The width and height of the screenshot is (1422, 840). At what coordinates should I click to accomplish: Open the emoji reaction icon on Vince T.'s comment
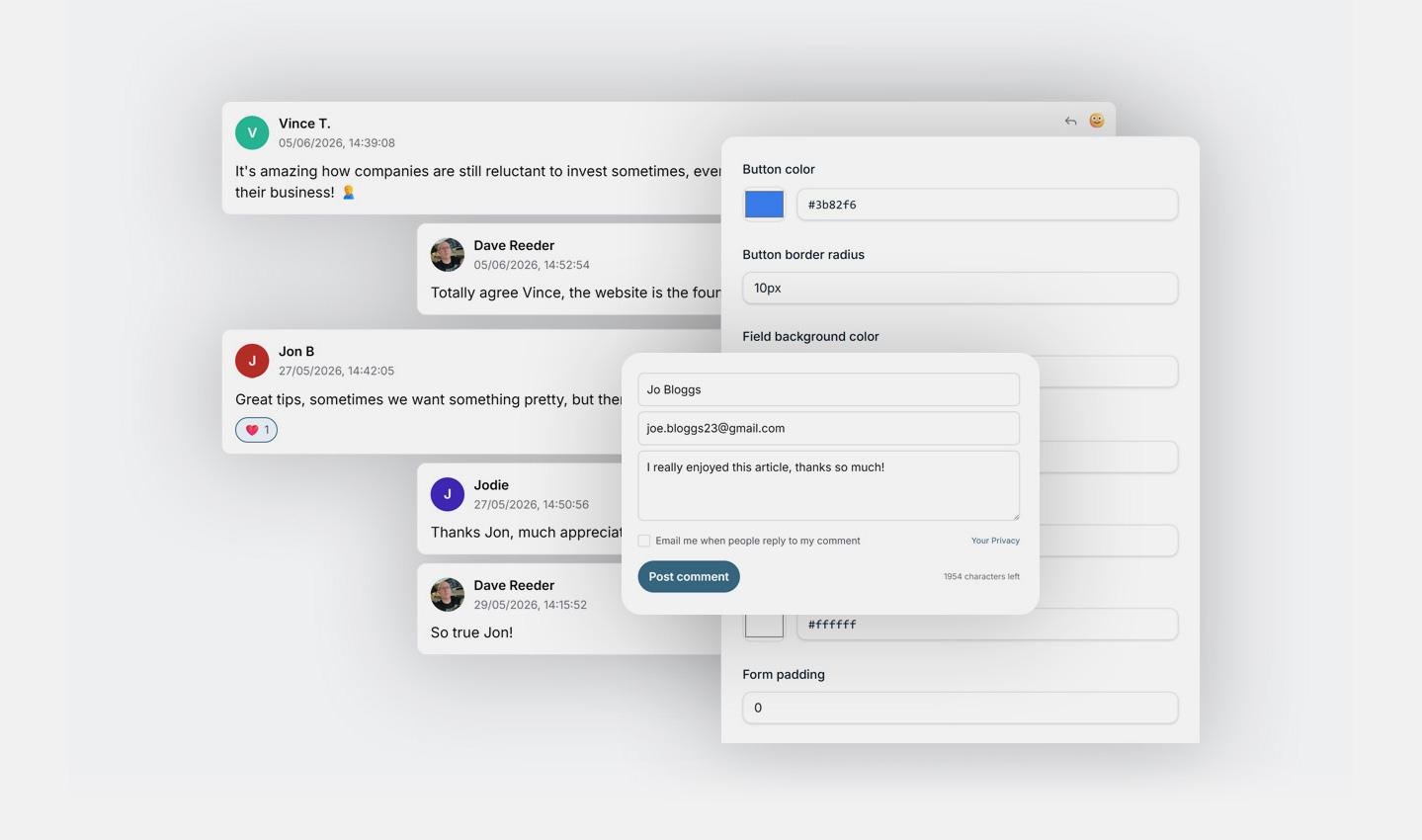click(x=1097, y=121)
